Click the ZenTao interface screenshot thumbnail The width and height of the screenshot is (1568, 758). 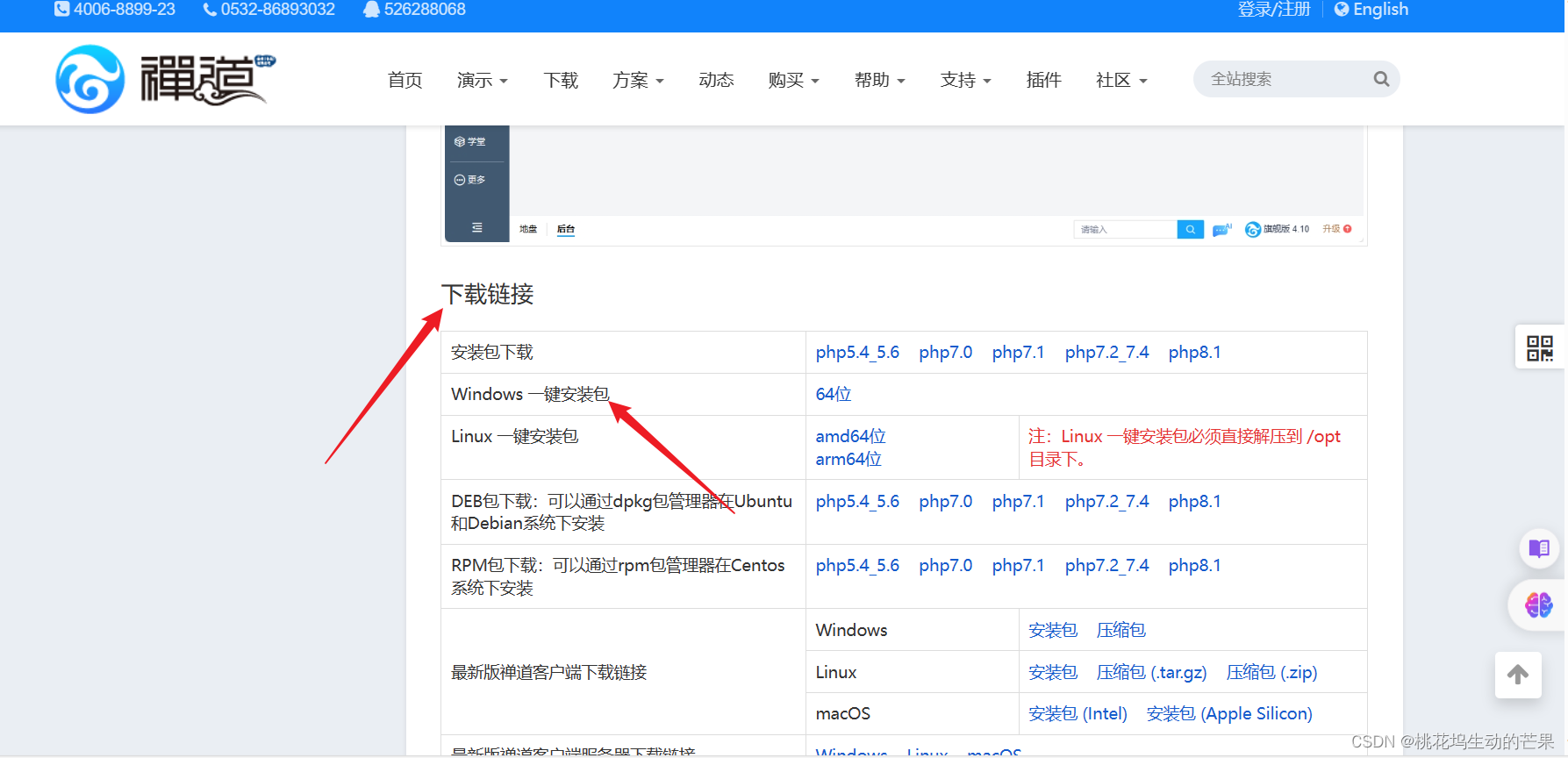[x=904, y=185]
